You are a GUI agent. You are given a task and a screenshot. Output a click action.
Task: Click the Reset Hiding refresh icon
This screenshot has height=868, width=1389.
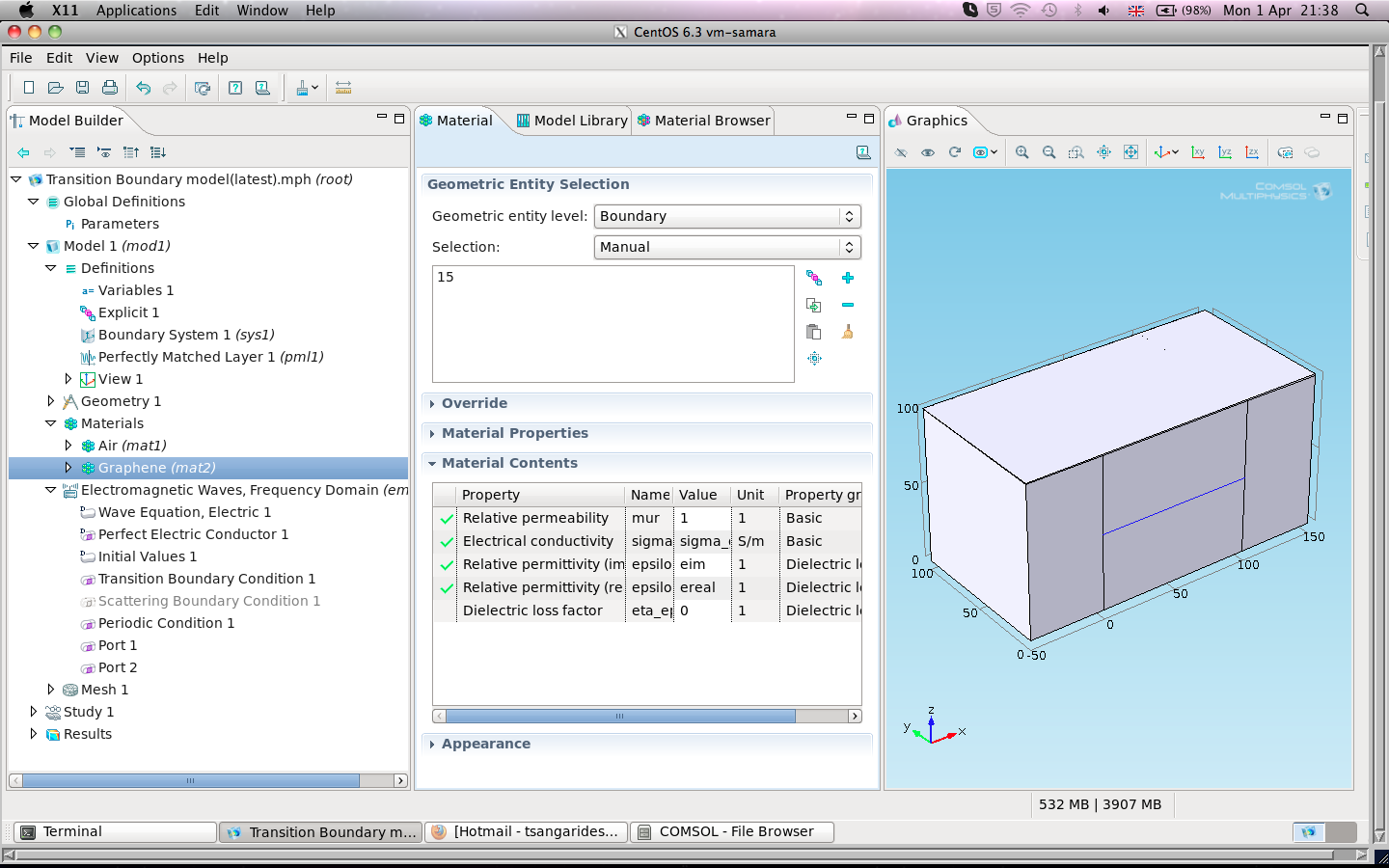coord(955,152)
